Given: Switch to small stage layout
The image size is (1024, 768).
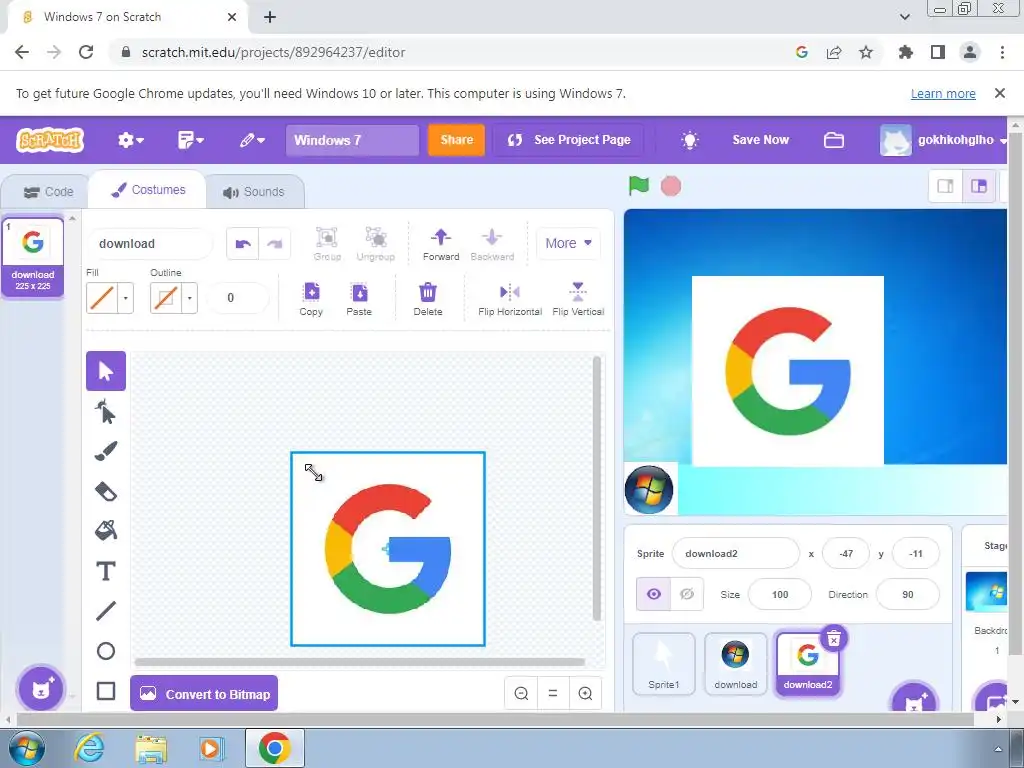Looking at the screenshot, I should 945,186.
